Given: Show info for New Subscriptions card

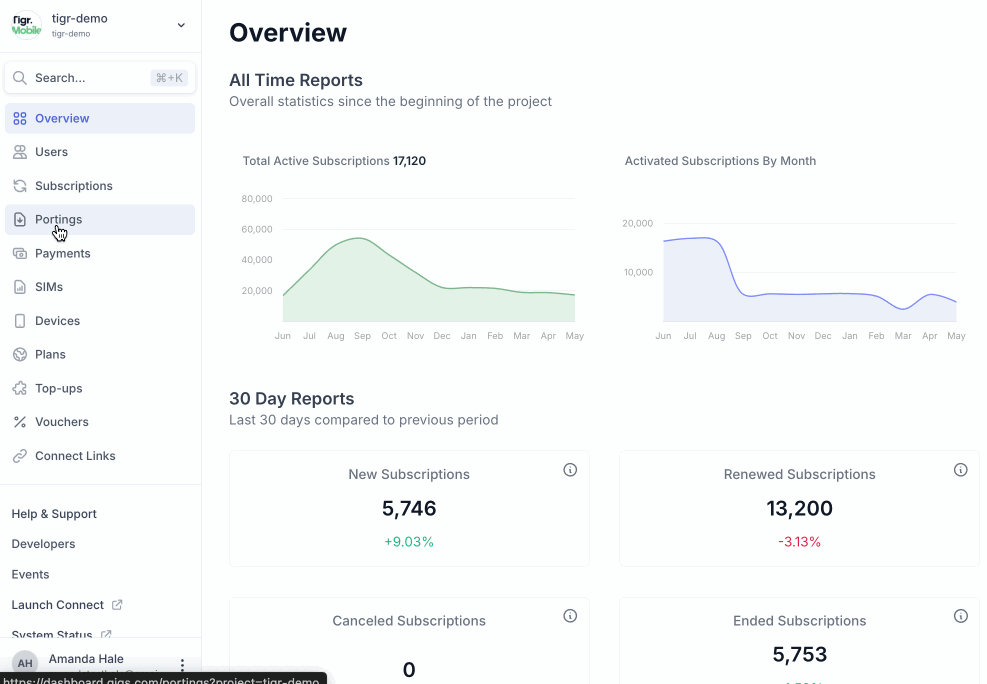Looking at the screenshot, I should coord(570,470).
